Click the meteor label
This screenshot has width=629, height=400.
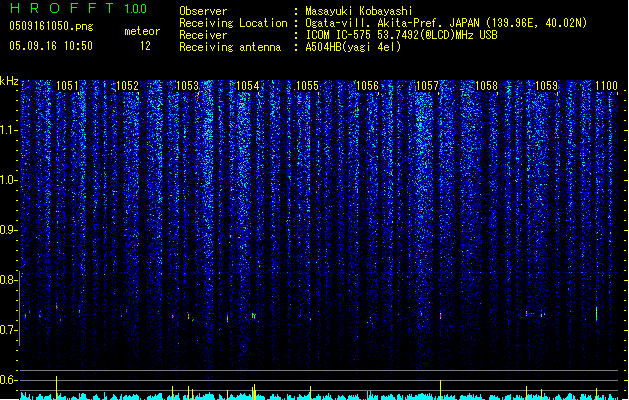tap(142, 31)
